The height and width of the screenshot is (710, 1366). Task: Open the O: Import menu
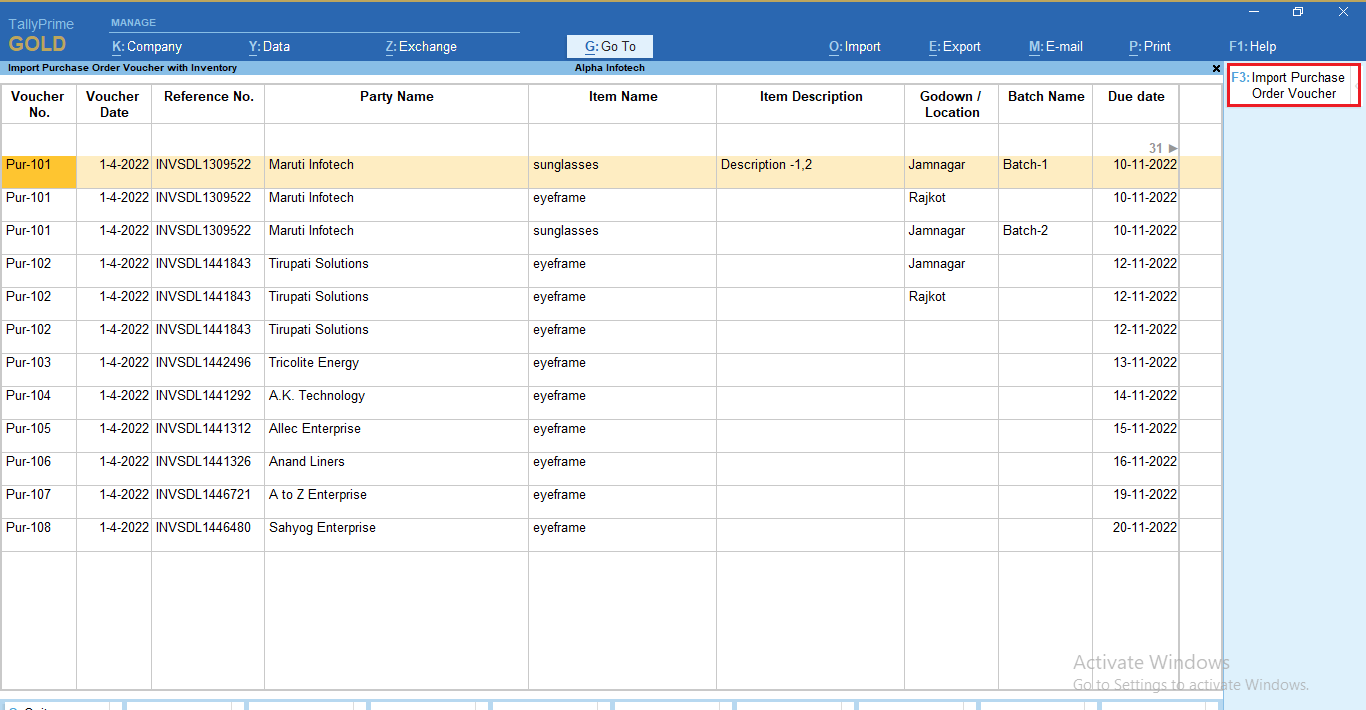855,46
